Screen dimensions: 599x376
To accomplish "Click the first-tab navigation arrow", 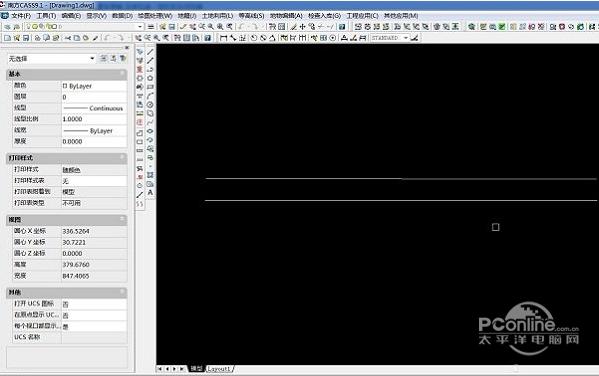I will click(160, 369).
